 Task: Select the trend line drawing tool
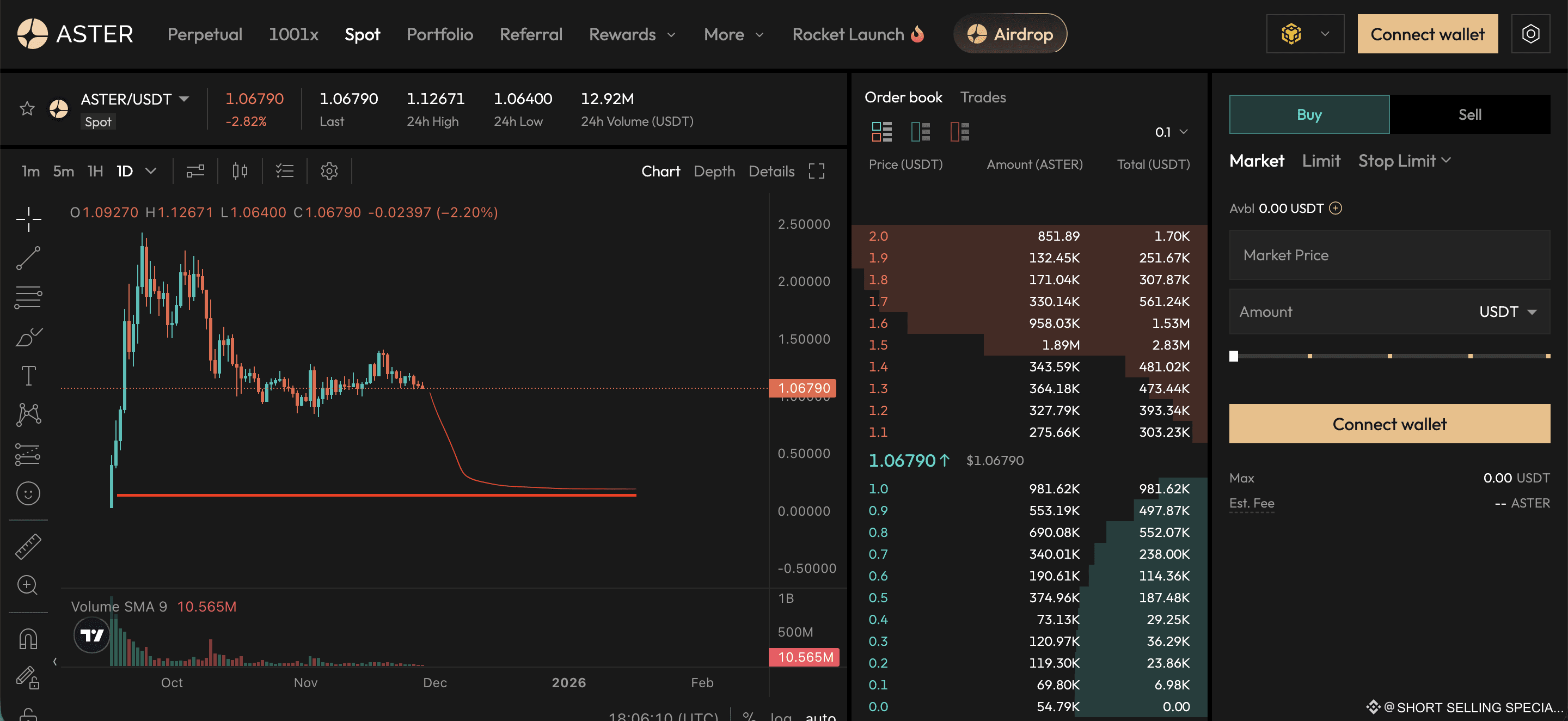[28, 258]
